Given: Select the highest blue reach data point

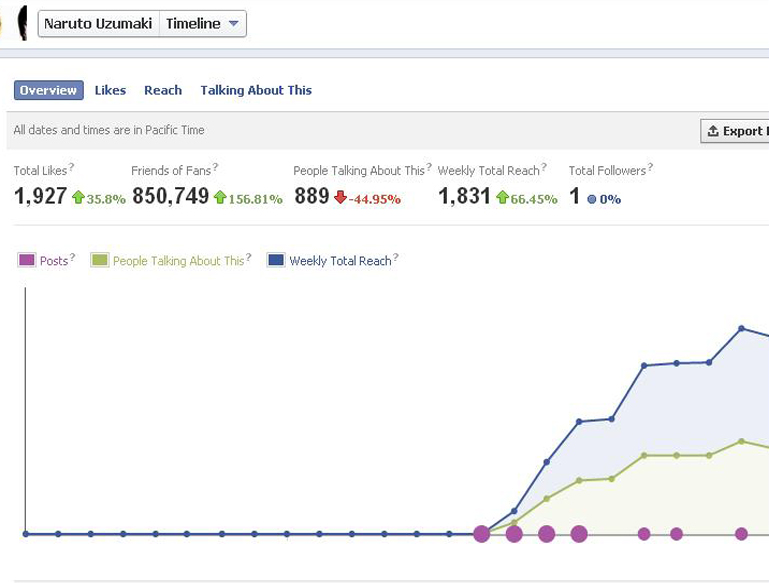Looking at the screenshot, I should coord(741,328).
